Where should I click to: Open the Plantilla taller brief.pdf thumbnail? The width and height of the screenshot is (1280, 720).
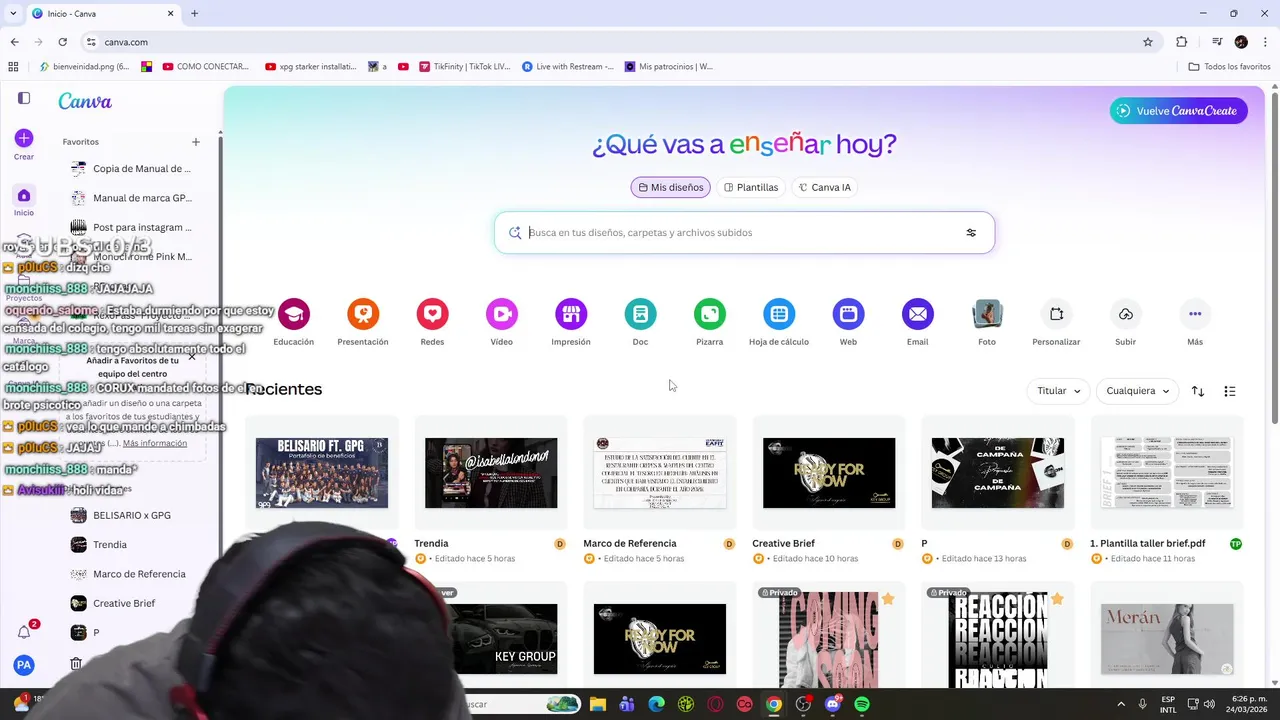(1167, 473)
